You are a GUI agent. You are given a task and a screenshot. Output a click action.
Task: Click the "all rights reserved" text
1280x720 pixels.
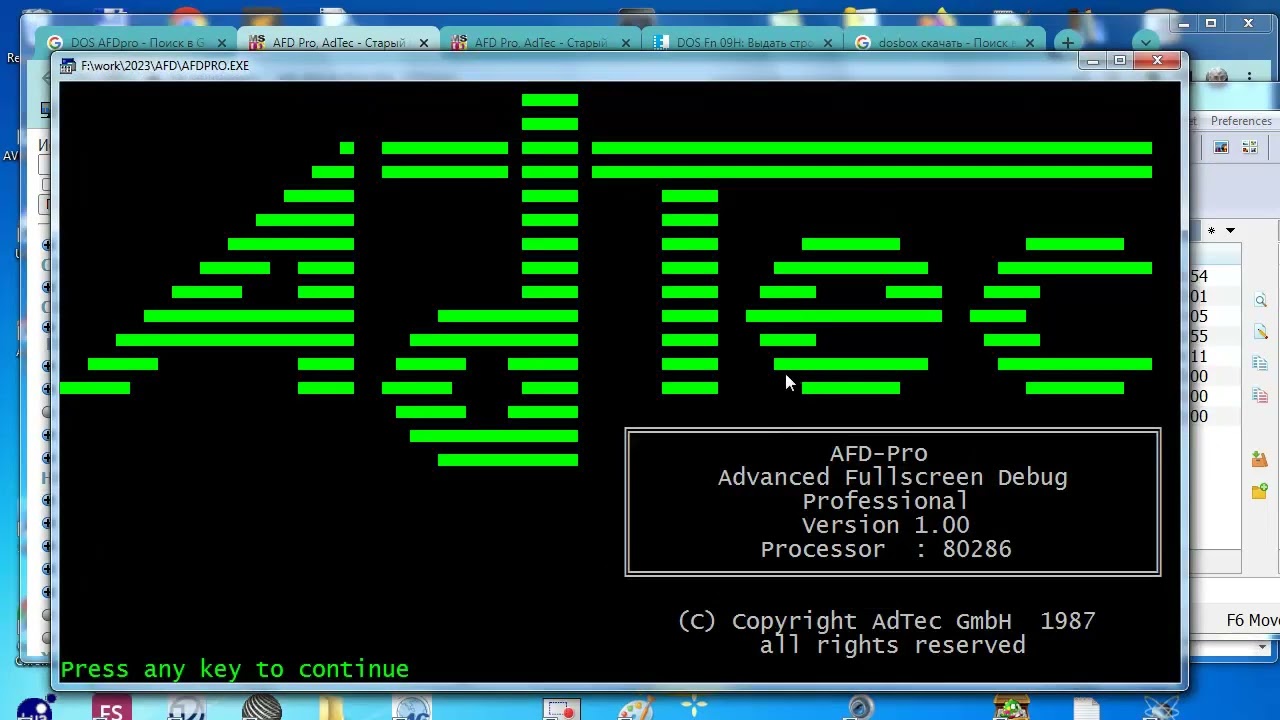[892, 645]
